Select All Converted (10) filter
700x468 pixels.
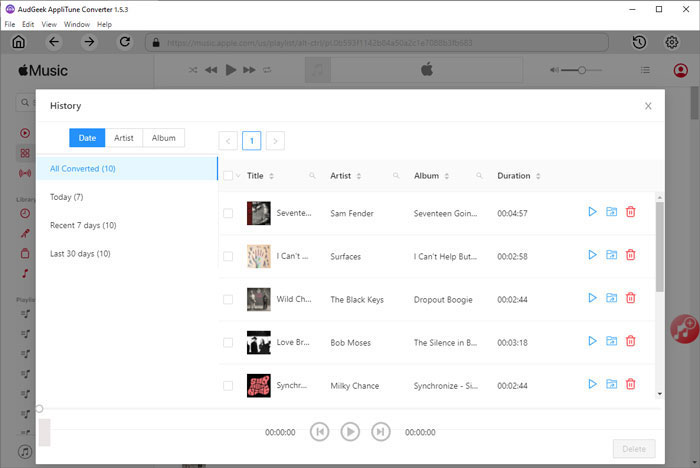(x=127, y=168)
